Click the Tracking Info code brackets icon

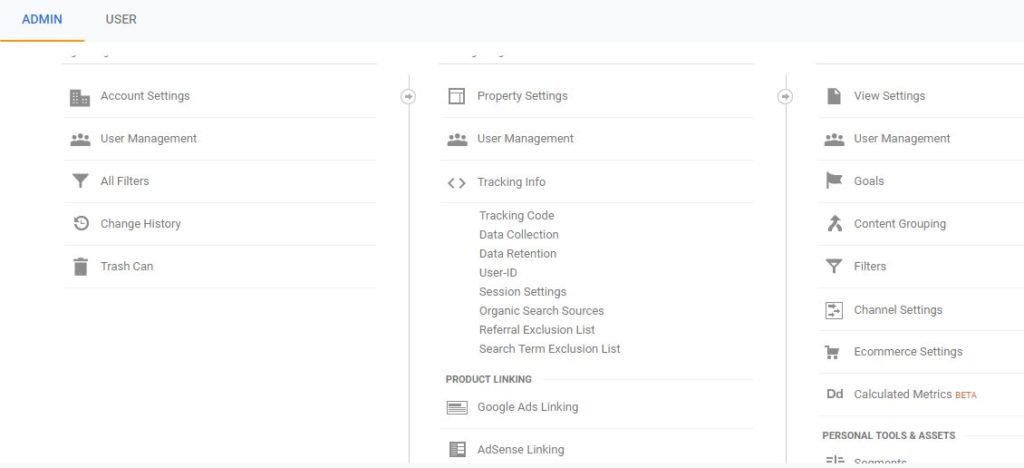(456, 183)
